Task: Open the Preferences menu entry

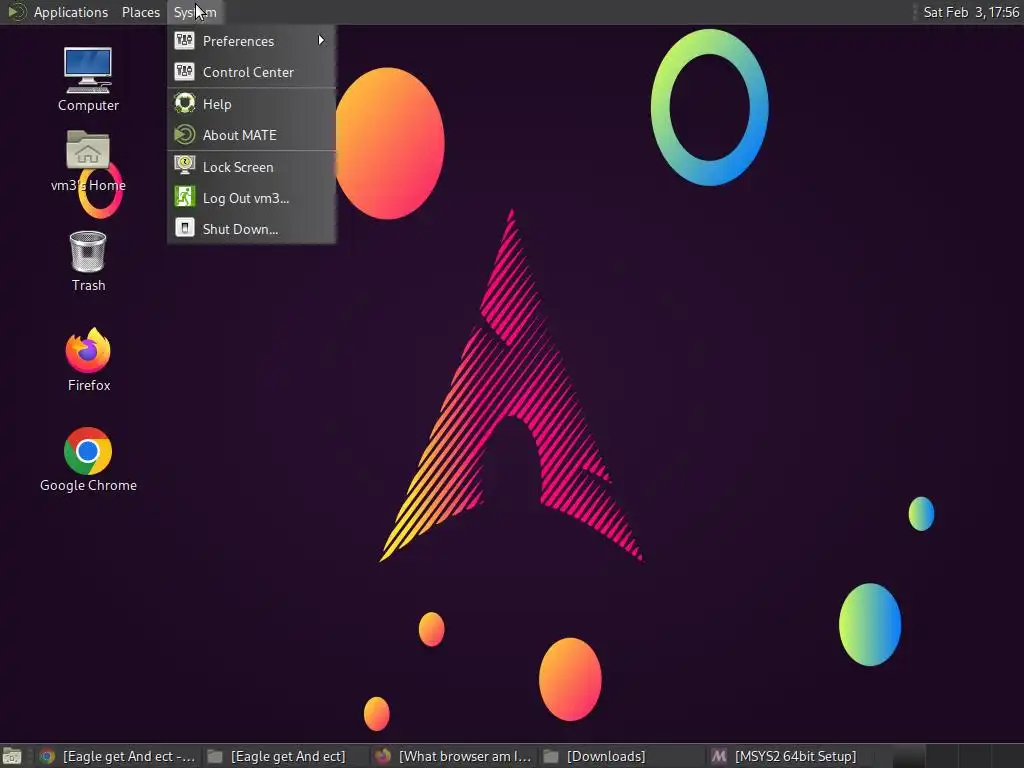Action: [x=251, y=40]
